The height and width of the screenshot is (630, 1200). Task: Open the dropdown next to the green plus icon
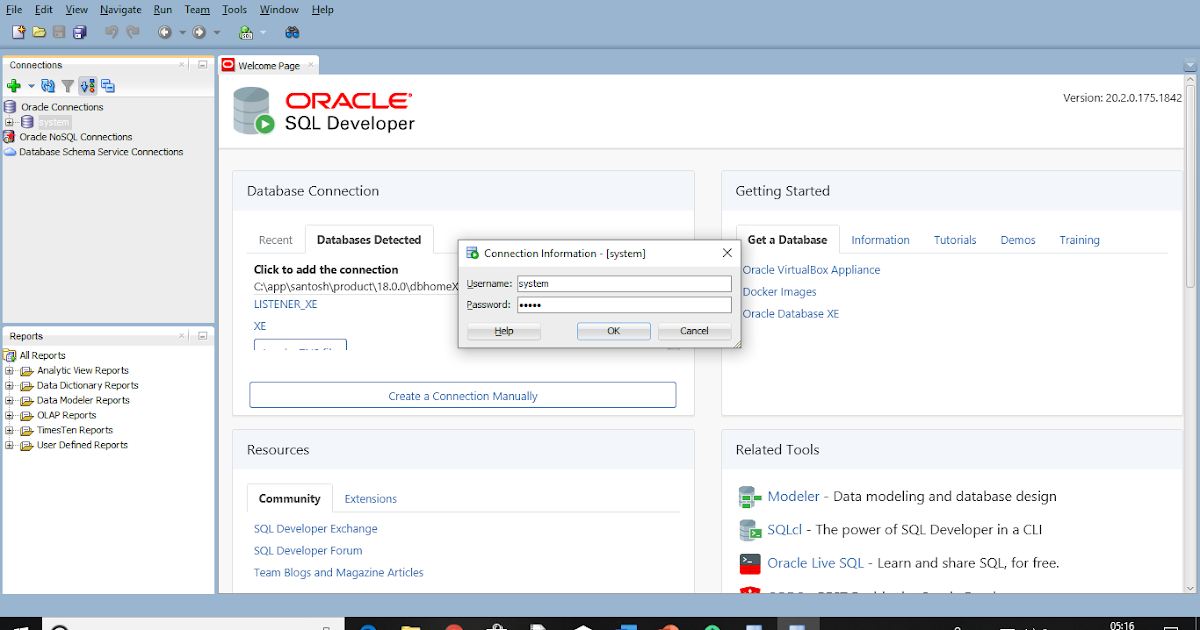[x=30, y=86]
